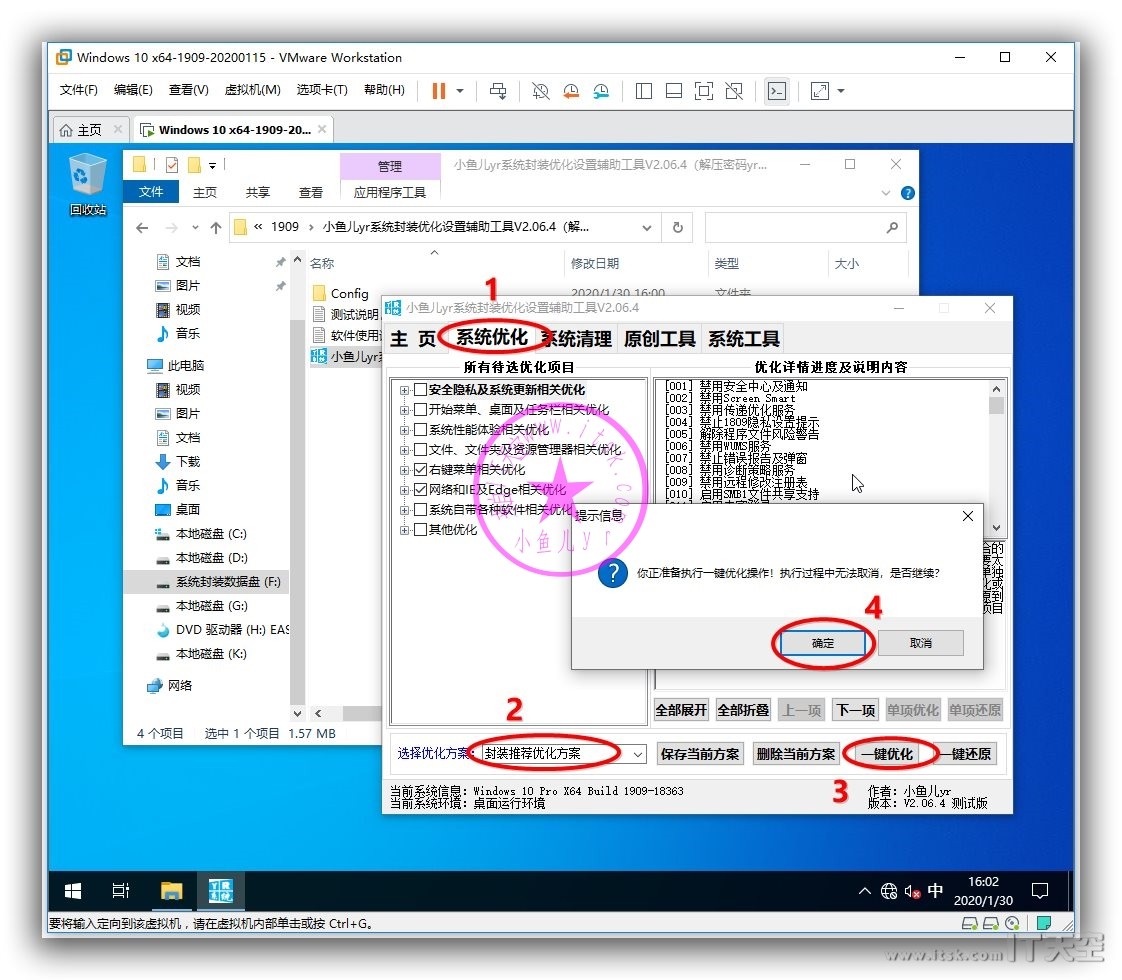Open the 系统工具 tab
The image size is (1122, 980).
(x=744, y=338)
